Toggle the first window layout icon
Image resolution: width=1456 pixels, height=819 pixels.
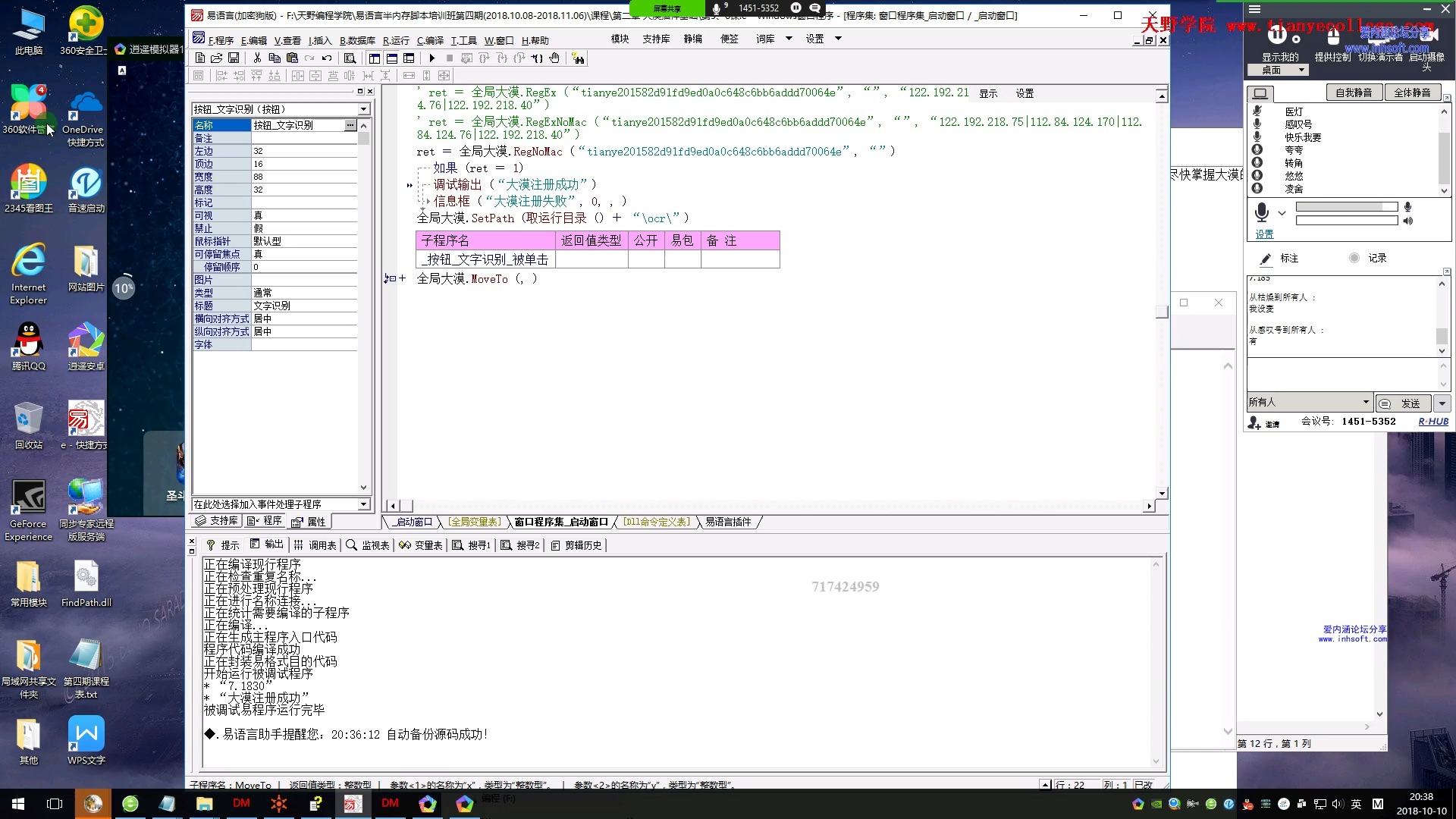375,58
